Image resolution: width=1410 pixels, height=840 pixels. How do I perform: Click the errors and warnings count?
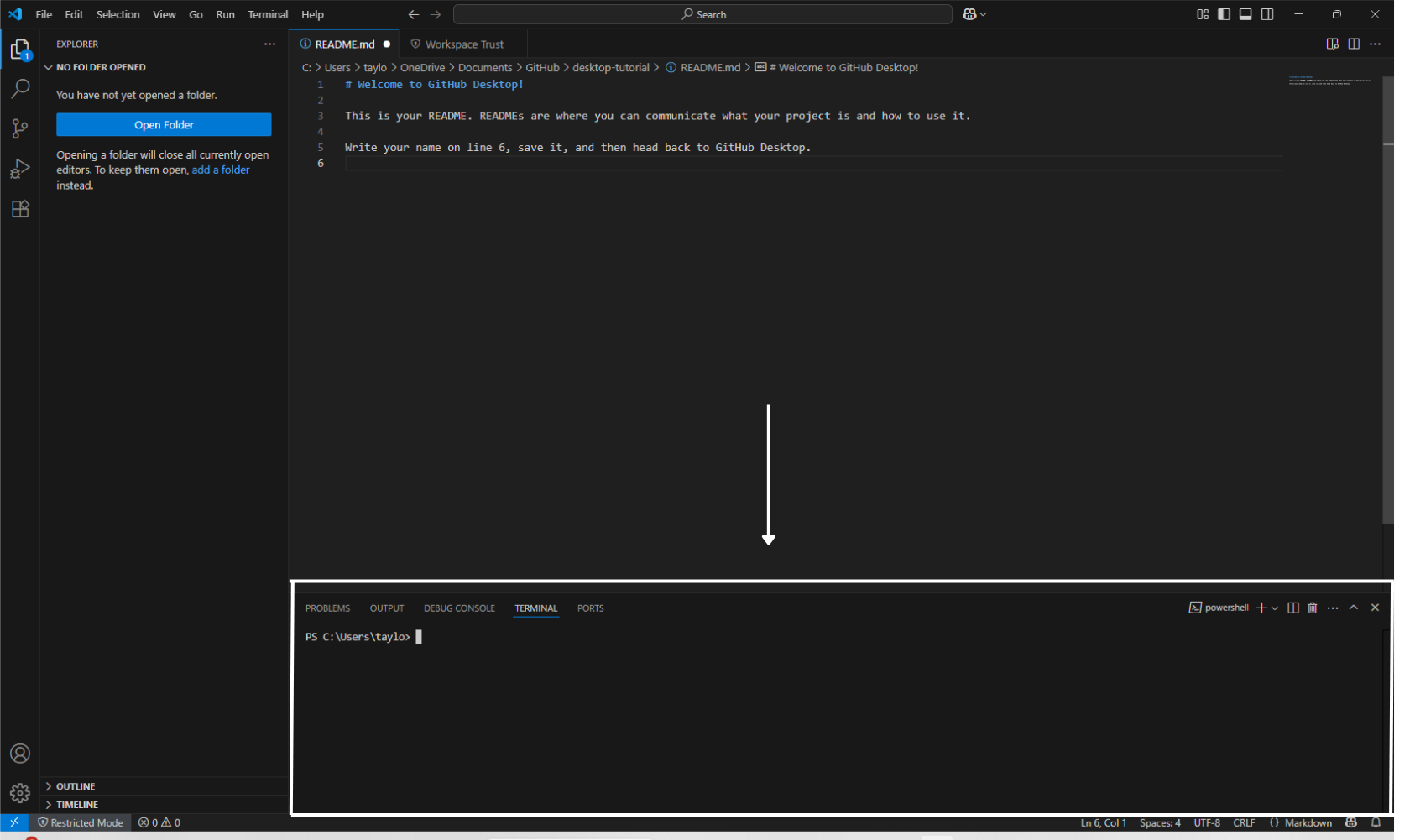[x=159, y=822]
